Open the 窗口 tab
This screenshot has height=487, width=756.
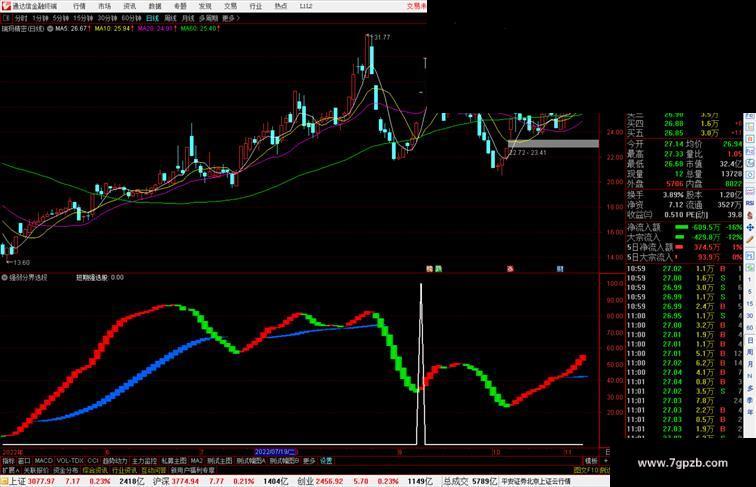[x=24, y=461]
